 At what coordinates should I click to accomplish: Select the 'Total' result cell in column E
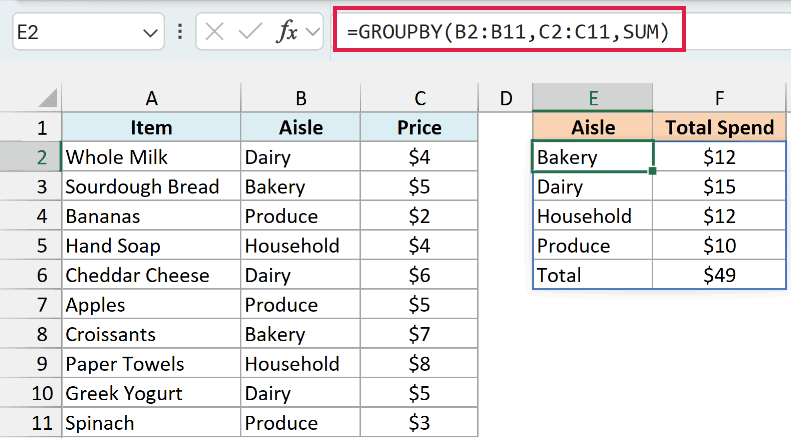click(593, 275)
